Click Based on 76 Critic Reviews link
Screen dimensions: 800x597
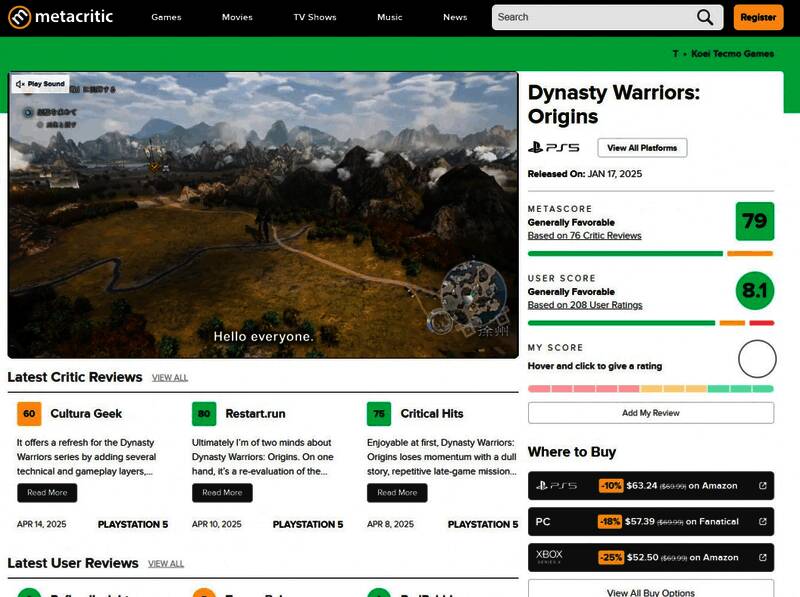coord(584,236)
